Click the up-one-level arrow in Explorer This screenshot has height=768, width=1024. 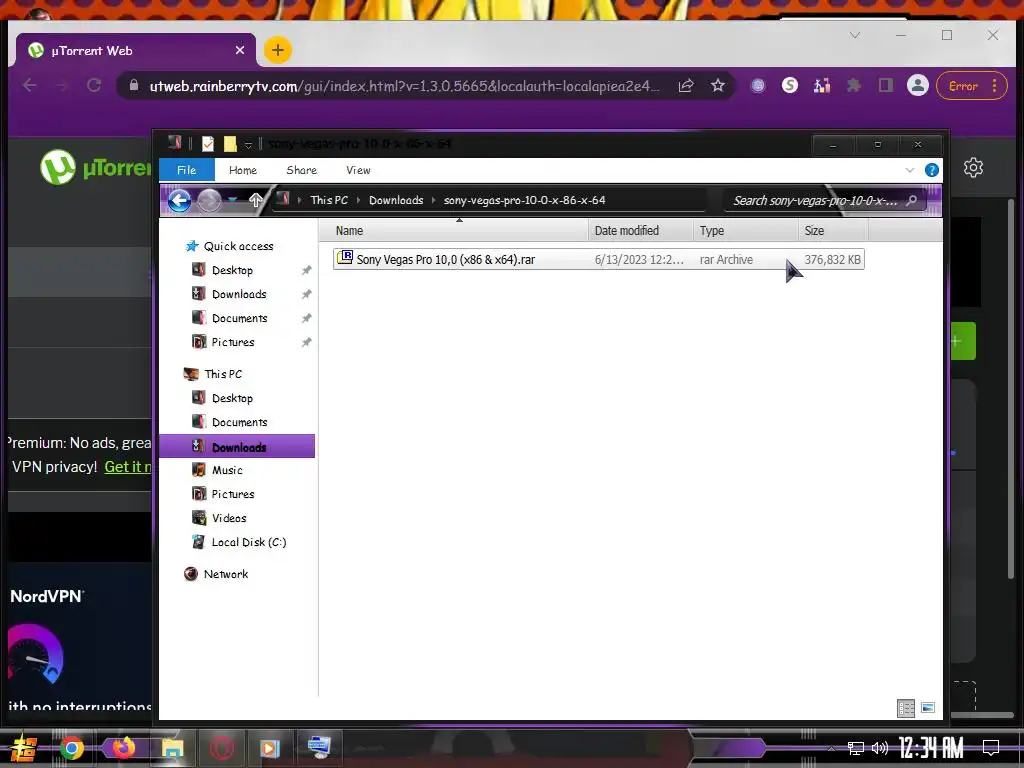tap(256, 200)
